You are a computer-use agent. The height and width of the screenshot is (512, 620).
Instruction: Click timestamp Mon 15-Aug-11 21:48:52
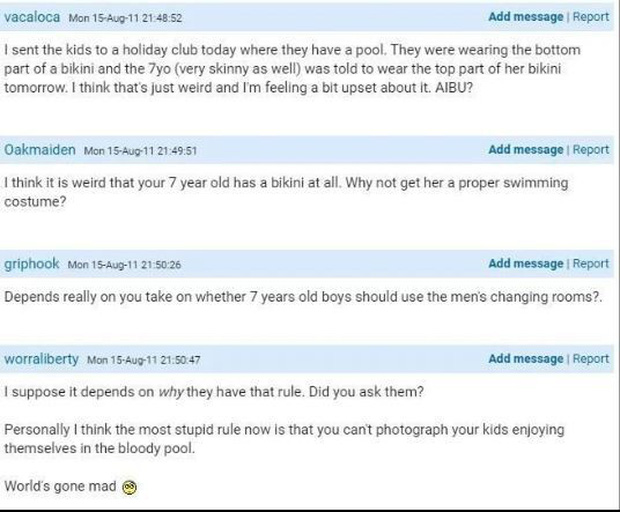[x=125, y=18]
